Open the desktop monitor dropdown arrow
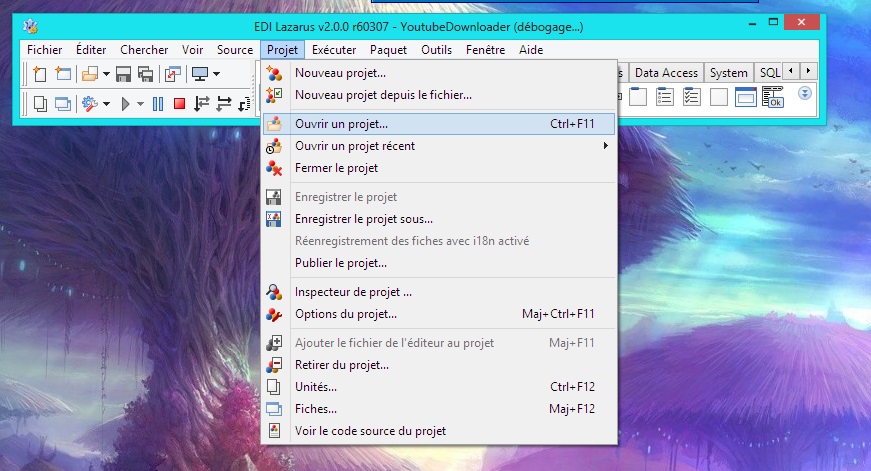This screenshot has width=871, height=471. [216, 74]
